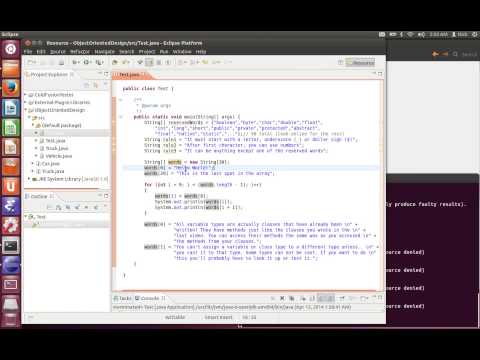
Task: Collapse the (default package) node
Action: click(x=33, y=125)
